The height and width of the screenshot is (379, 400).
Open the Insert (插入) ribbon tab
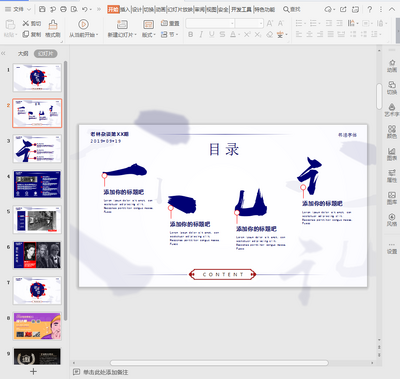coord(125,9)
